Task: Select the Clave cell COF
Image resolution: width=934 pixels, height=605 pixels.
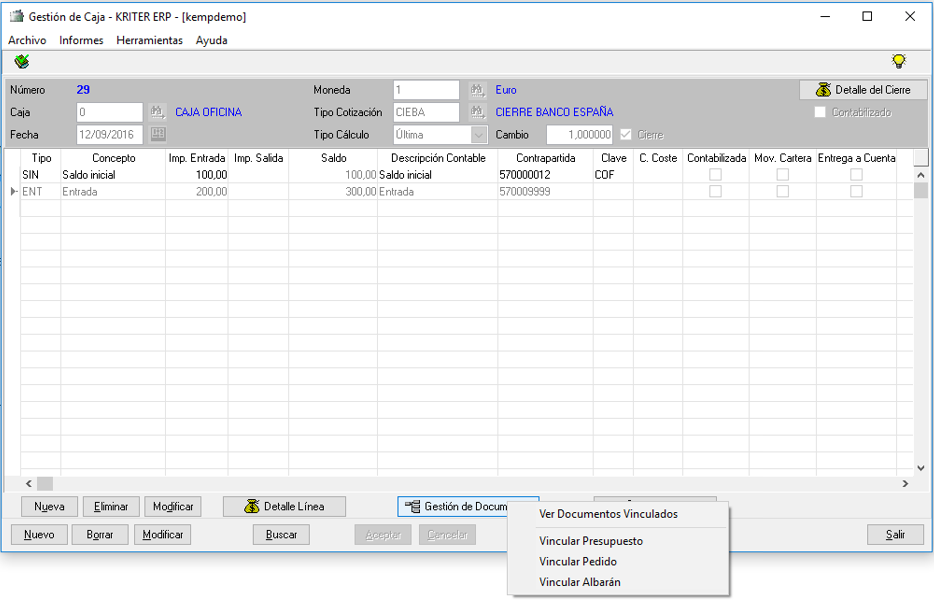Action: pos(613,174)
